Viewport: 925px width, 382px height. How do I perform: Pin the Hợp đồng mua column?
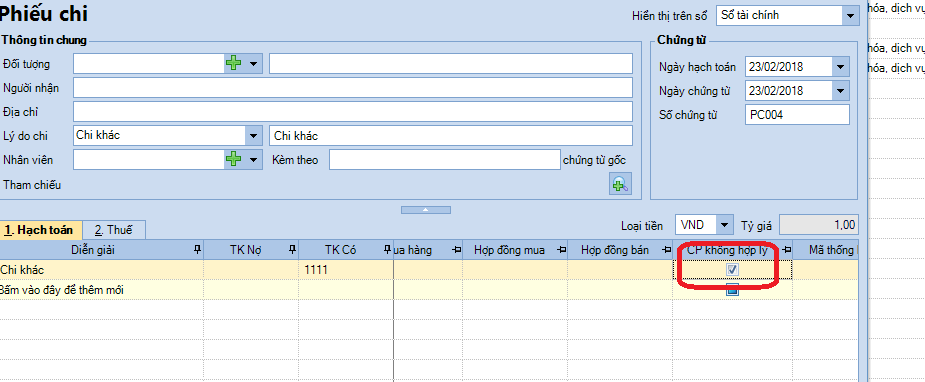pyautogui.click(x=562, y=250)
